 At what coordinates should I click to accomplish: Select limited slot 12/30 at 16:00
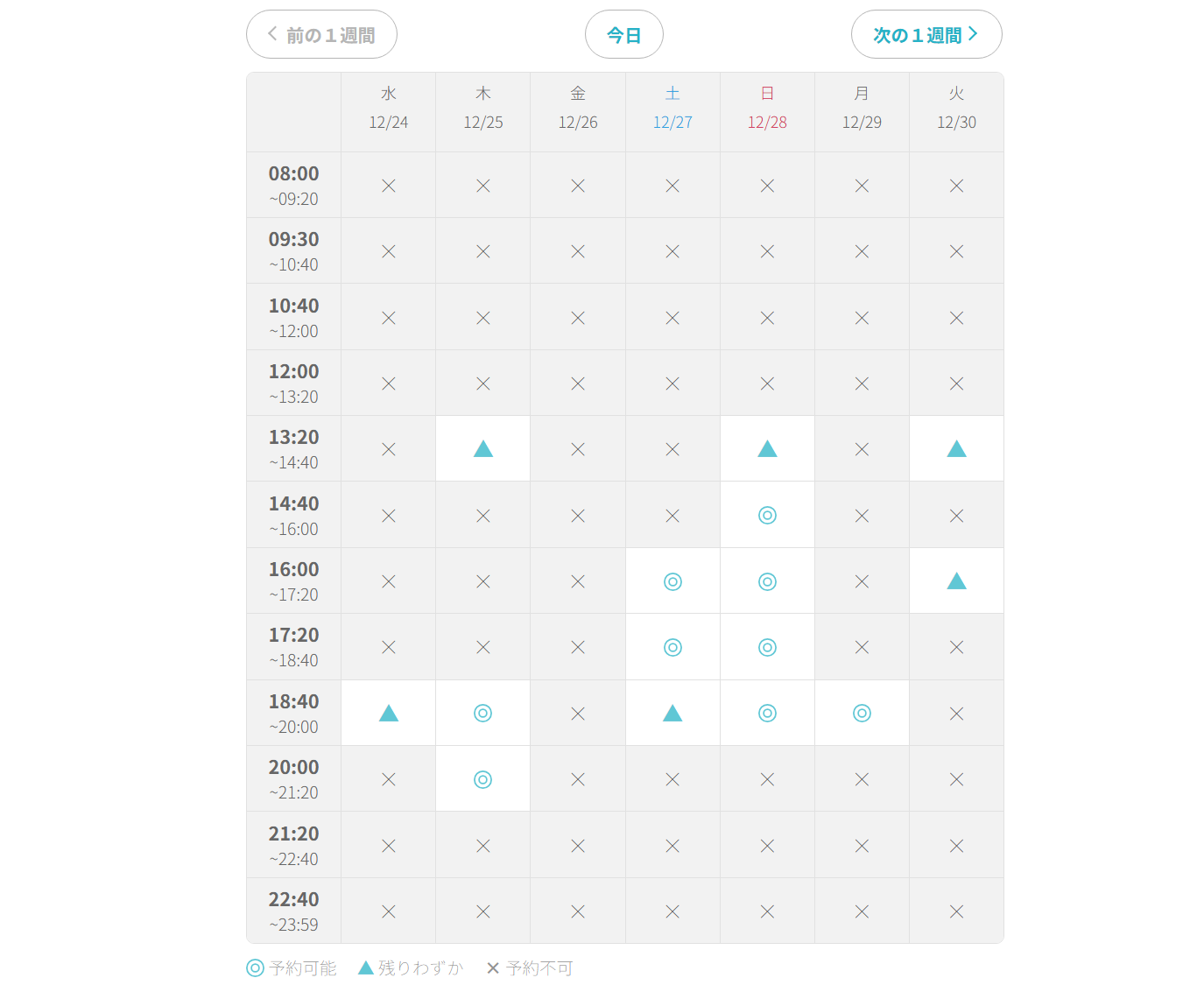pyautogui.click(x=956, y=581)
